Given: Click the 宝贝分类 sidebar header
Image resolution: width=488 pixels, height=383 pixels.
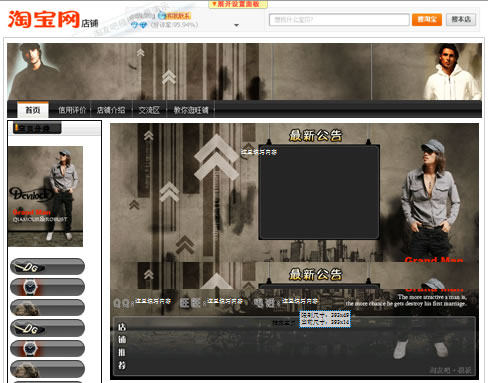Looking at the screenshot, I should pyautogui.click(x=37, y=128).
